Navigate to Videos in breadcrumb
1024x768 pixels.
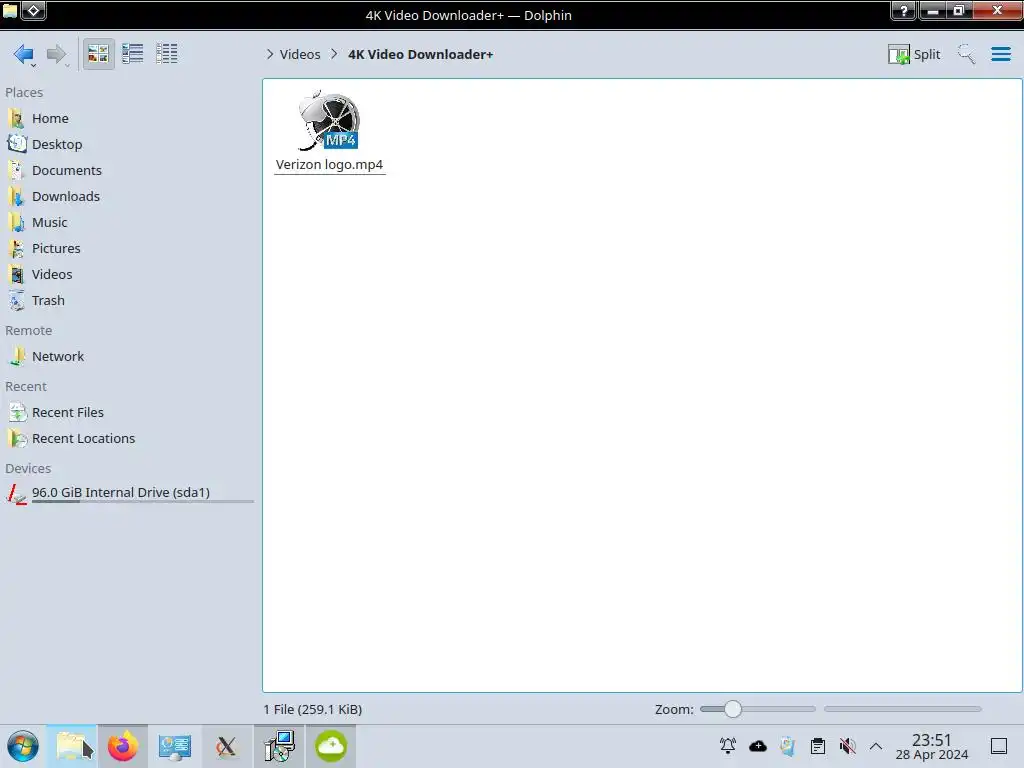pyautogui.click(x=300, y=54)
